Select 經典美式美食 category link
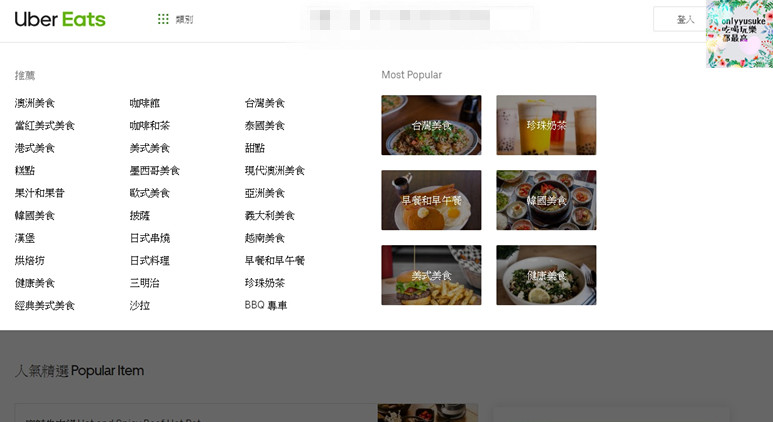 pyautogui.click(x=44, y=306)
